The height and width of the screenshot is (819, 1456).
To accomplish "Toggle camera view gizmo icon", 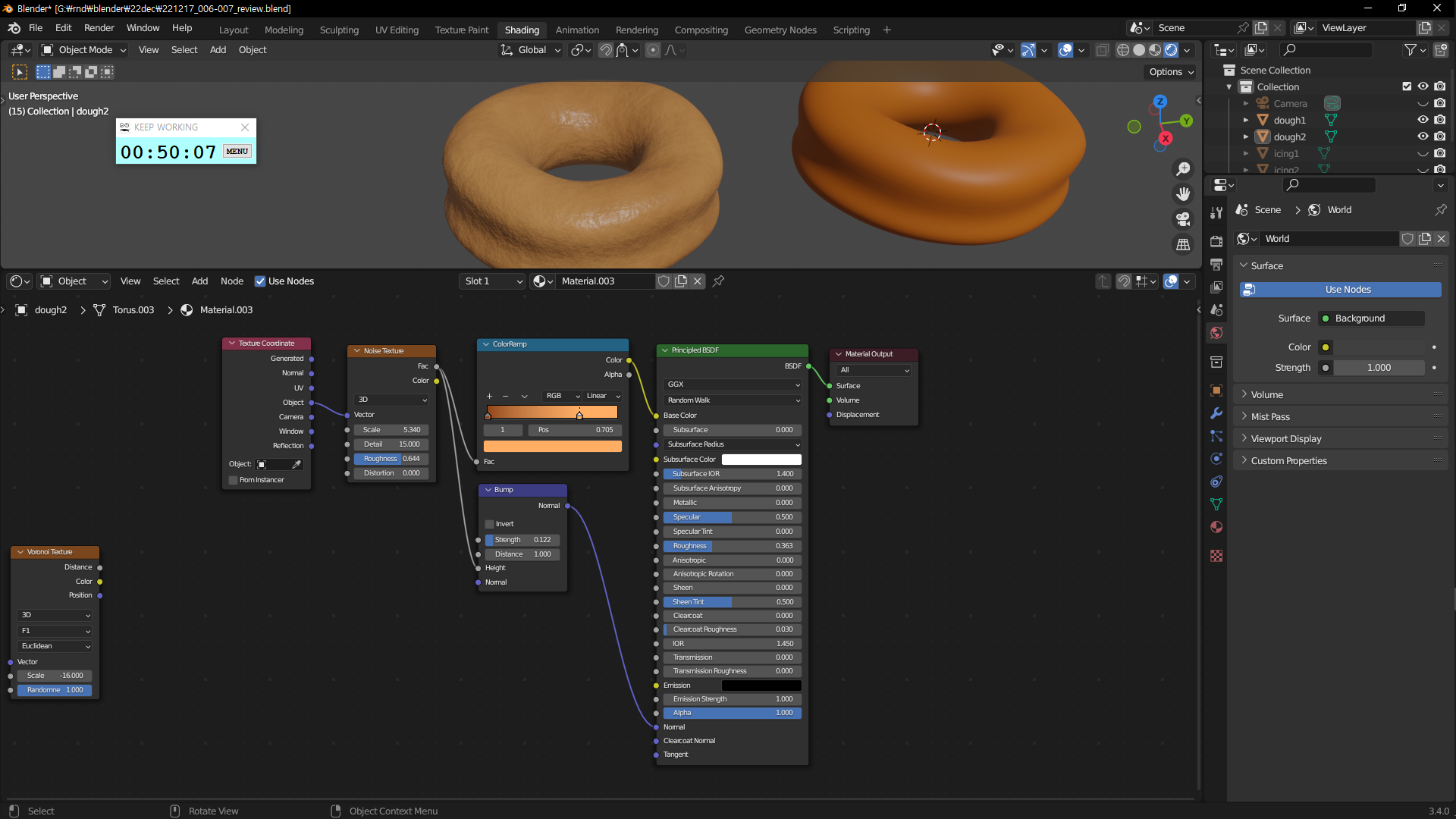I will [1183, 219].
